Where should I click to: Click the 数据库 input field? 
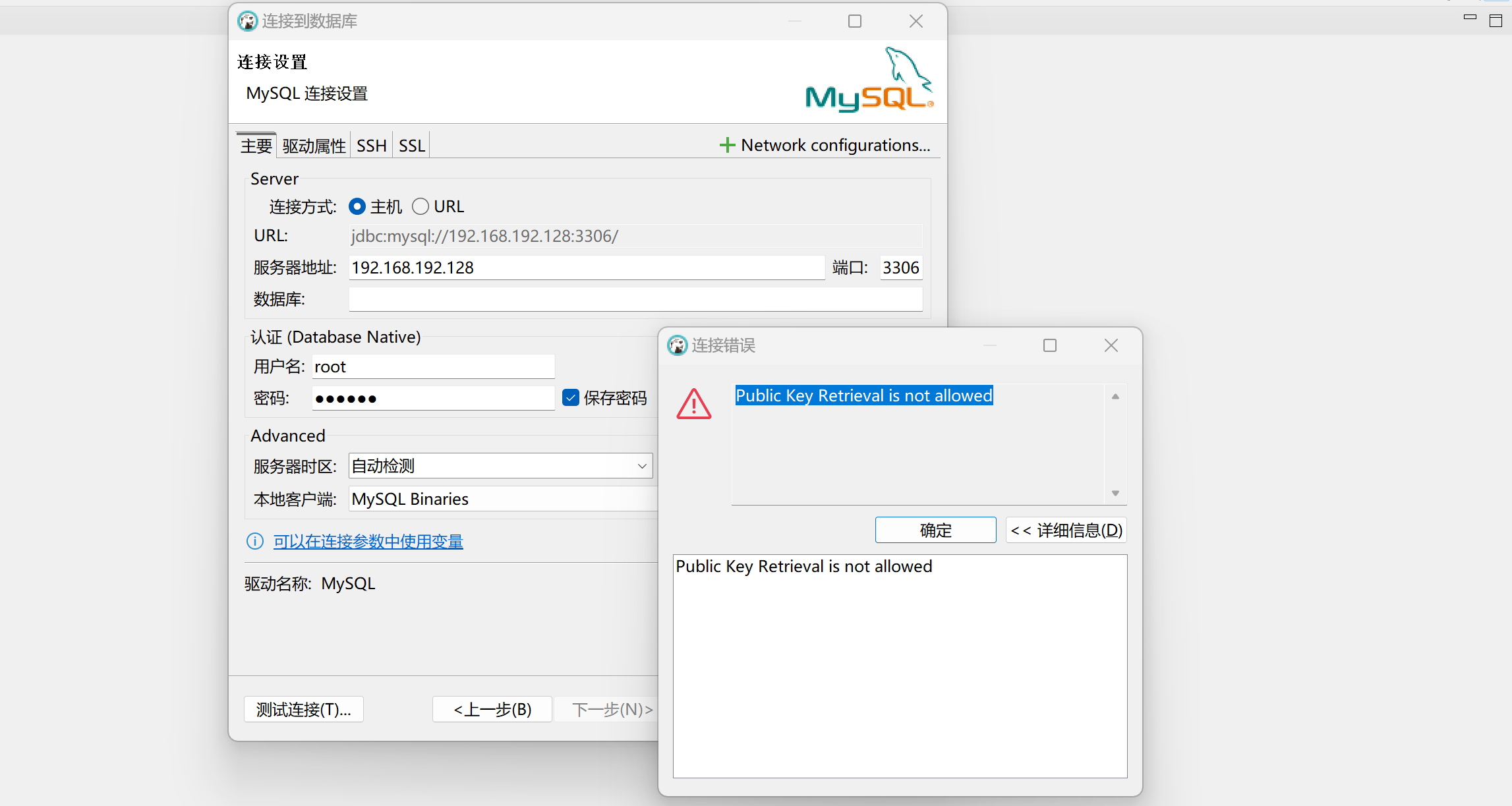635,299
